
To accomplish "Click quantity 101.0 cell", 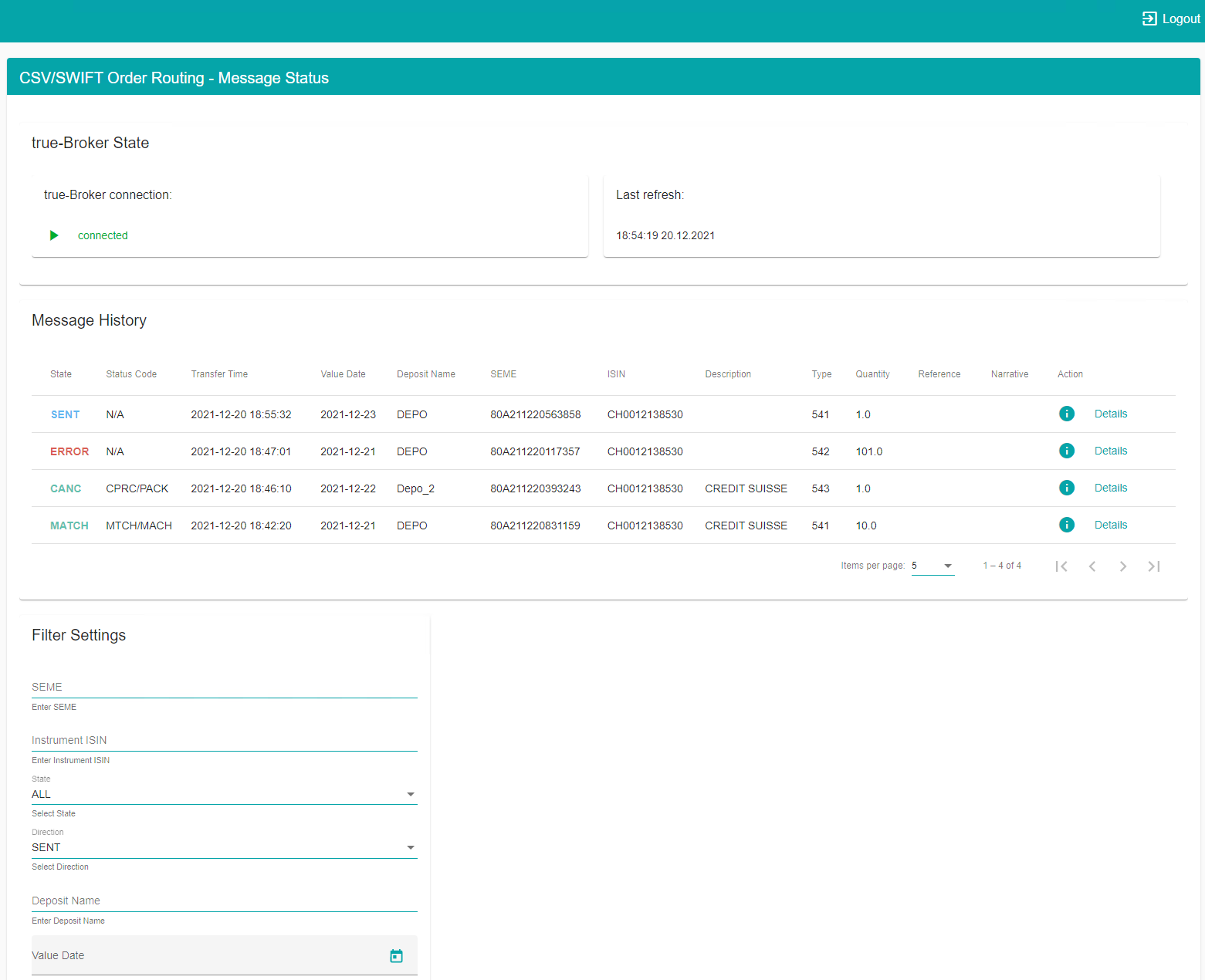I will 869,451.
